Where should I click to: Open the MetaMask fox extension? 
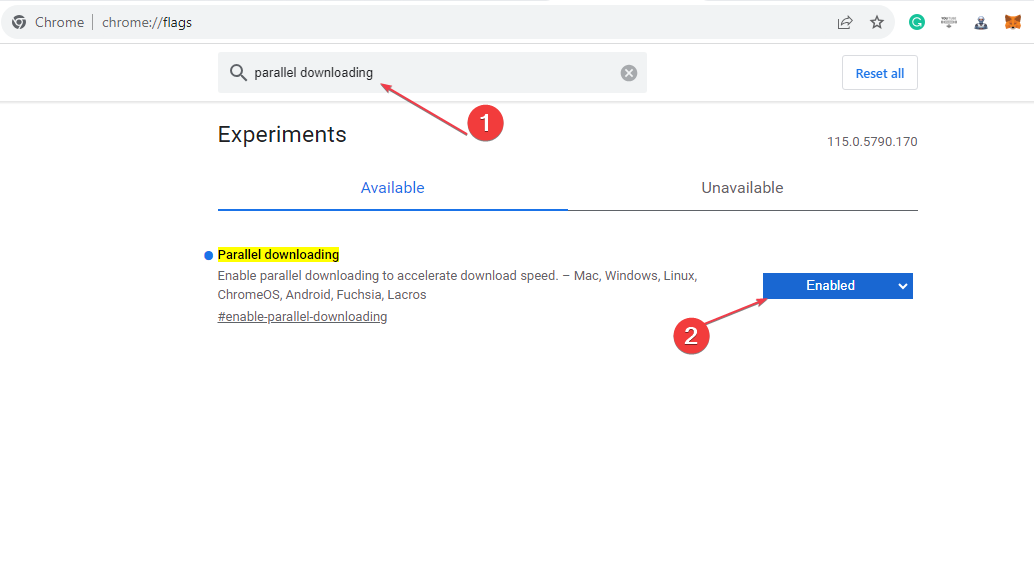[x=1013, y=22]
